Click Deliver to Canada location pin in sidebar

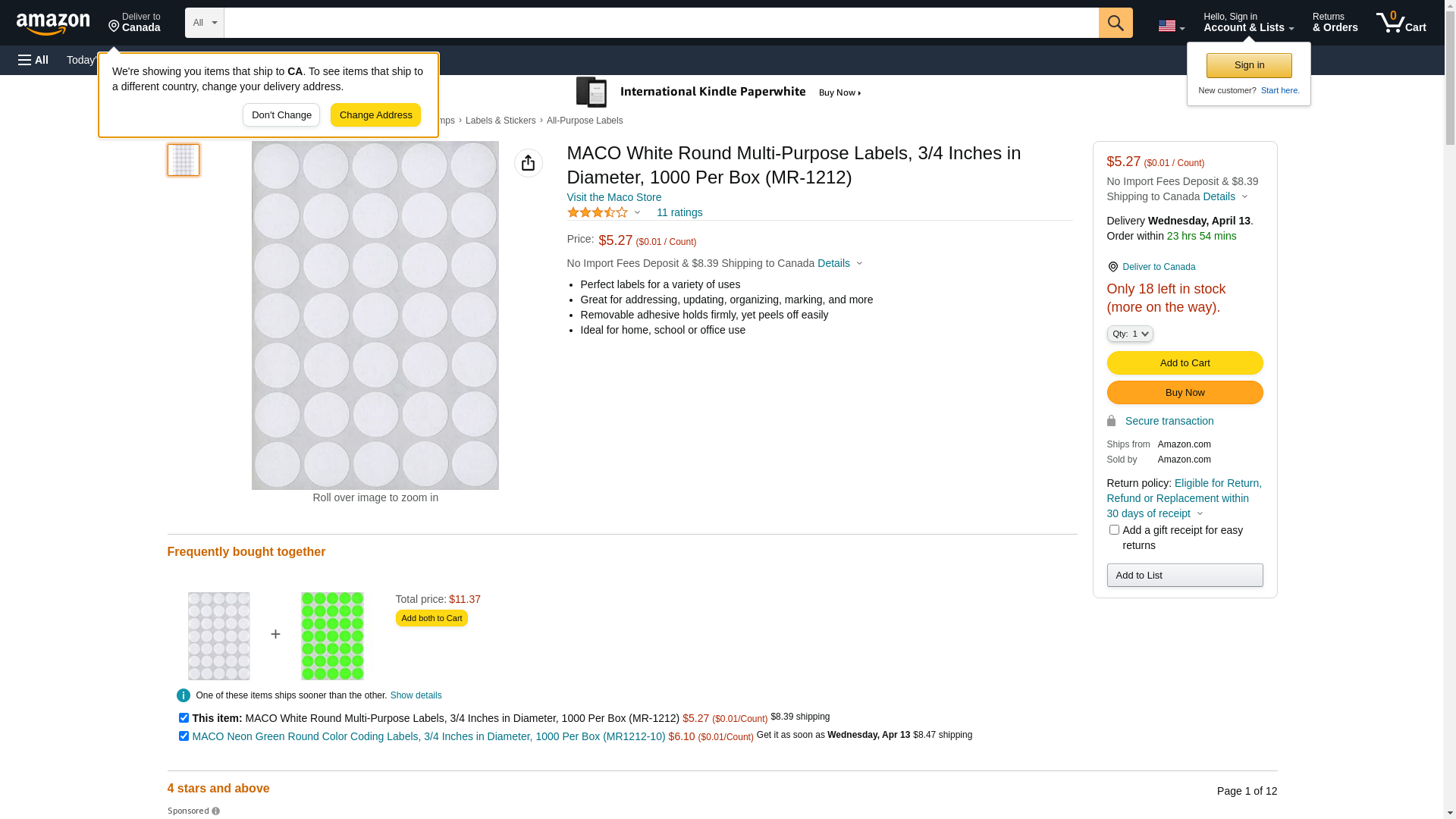1112,267
